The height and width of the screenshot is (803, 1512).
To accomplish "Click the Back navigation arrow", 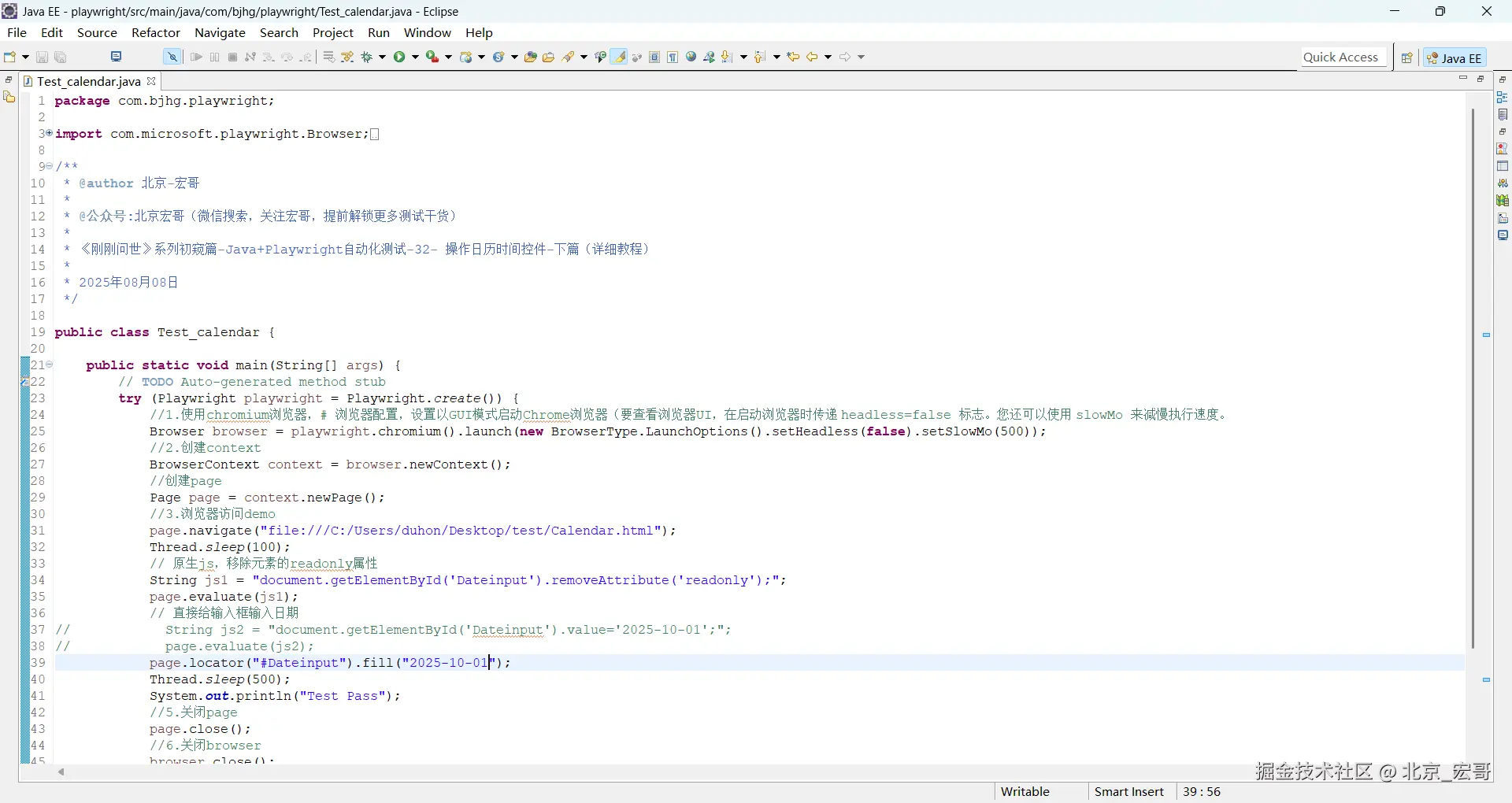I will [812, 57].
